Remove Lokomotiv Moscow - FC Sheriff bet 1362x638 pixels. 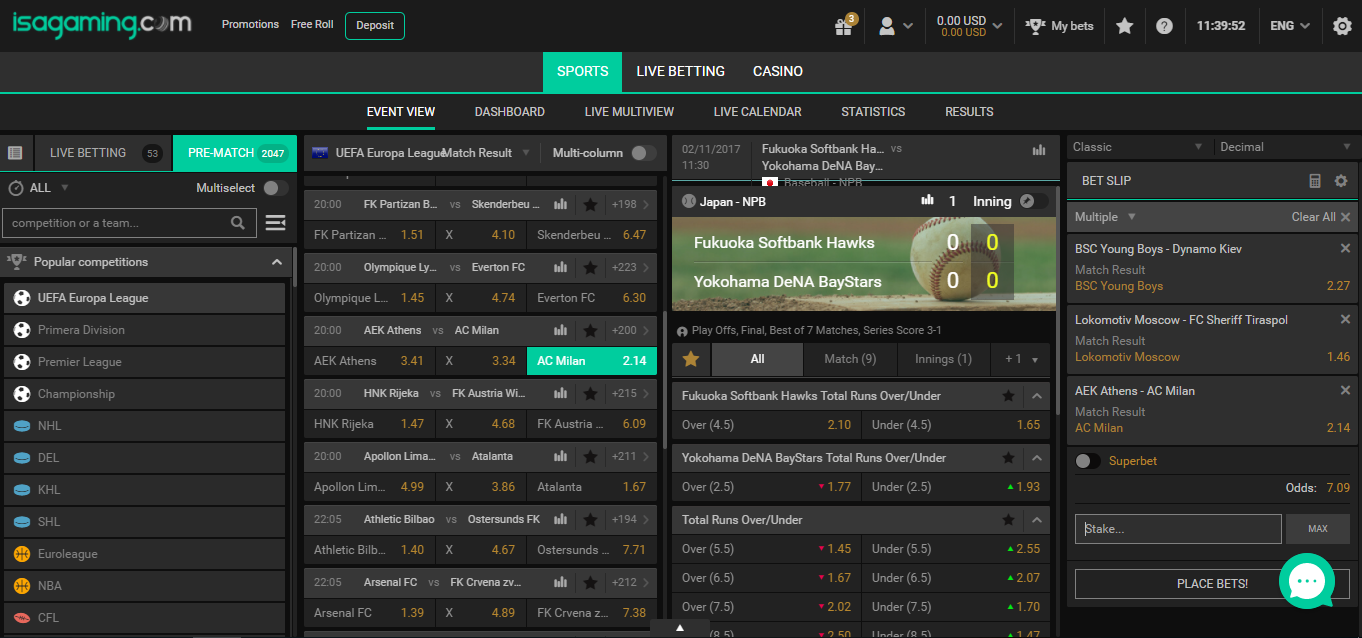point(1345,319)
